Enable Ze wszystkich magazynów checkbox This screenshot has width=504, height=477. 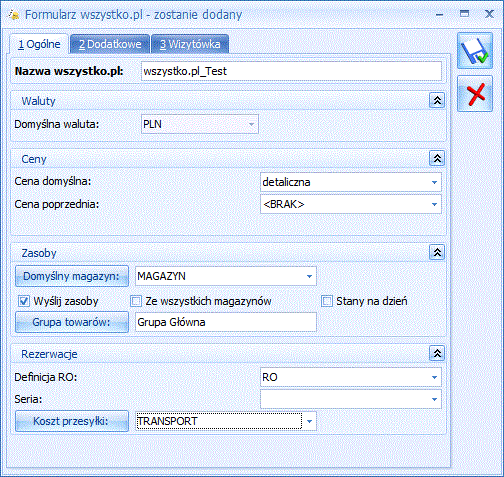(x=136, y=301)
